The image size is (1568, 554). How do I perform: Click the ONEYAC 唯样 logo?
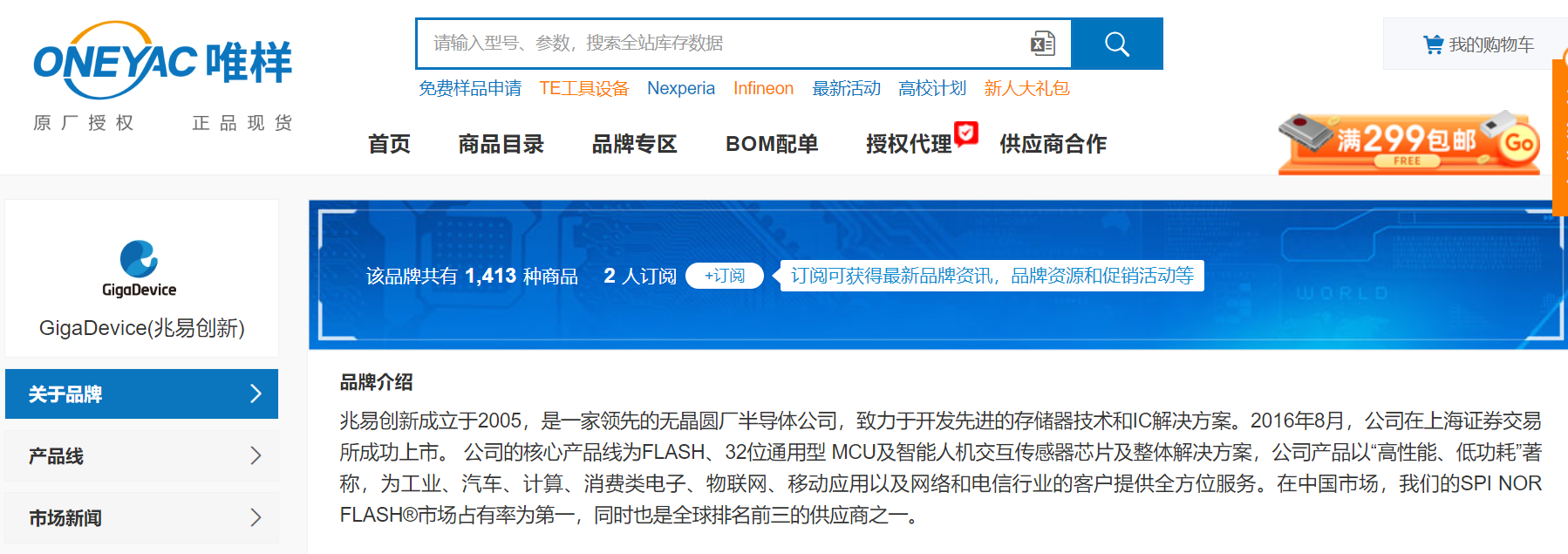pyautogui.click(x=163, y=61)
